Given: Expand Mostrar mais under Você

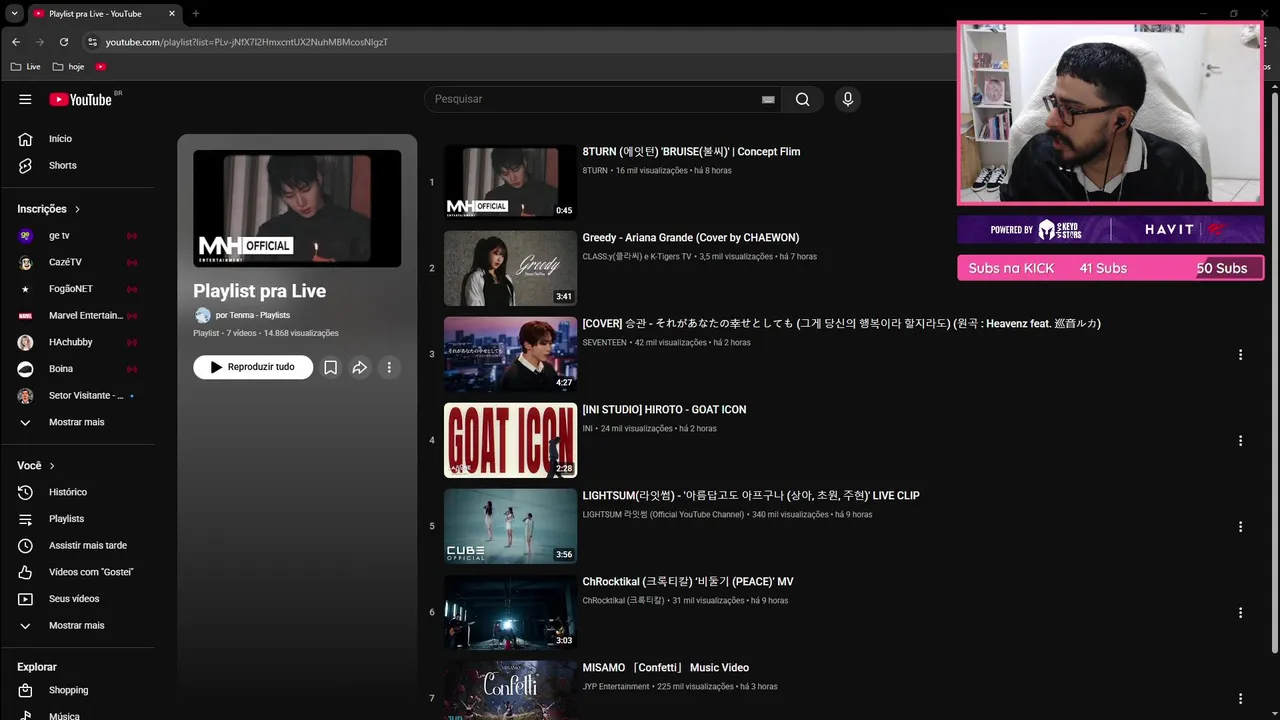Looking at the screenshot, I should tap(78, 625).
